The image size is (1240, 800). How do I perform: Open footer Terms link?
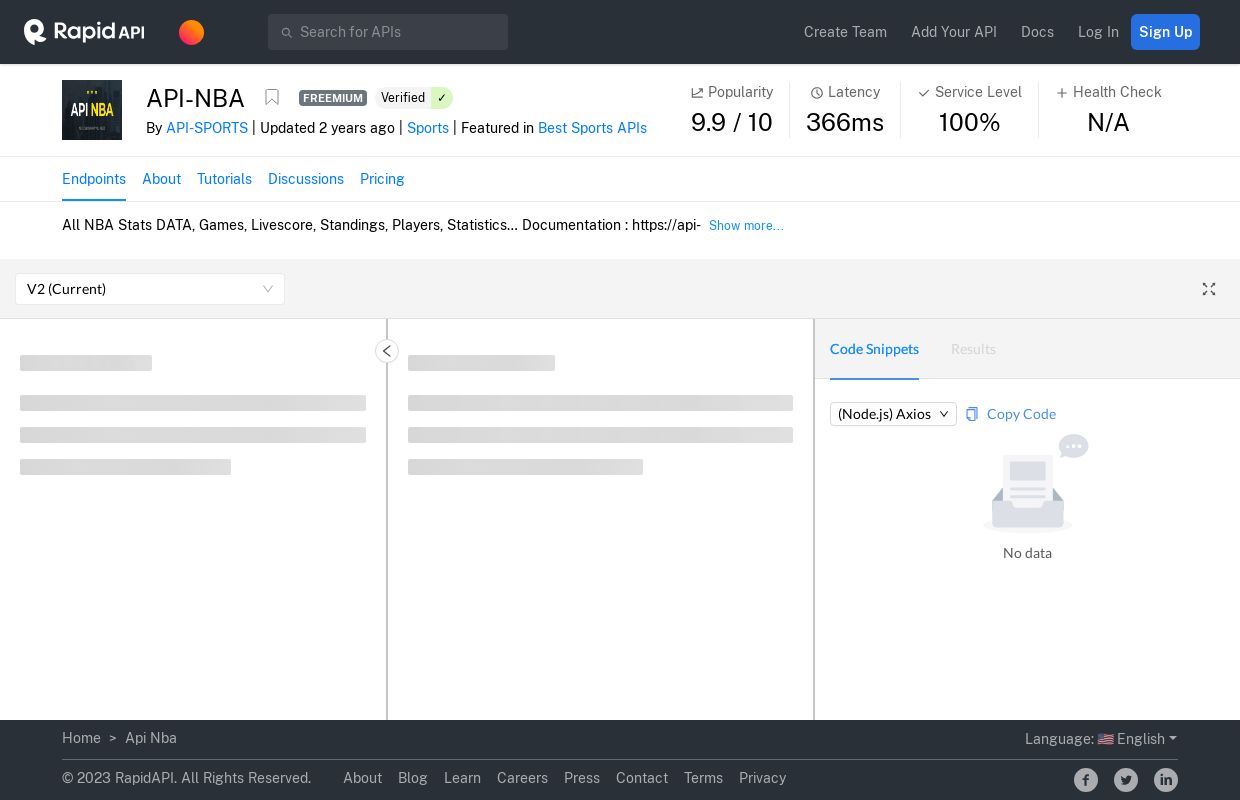703,778
